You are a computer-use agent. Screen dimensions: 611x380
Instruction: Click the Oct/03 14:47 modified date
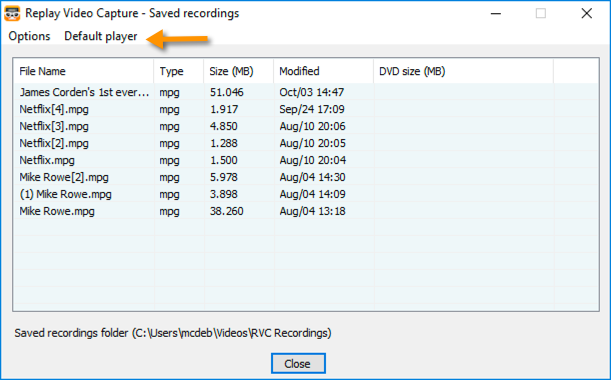[312, 92]
